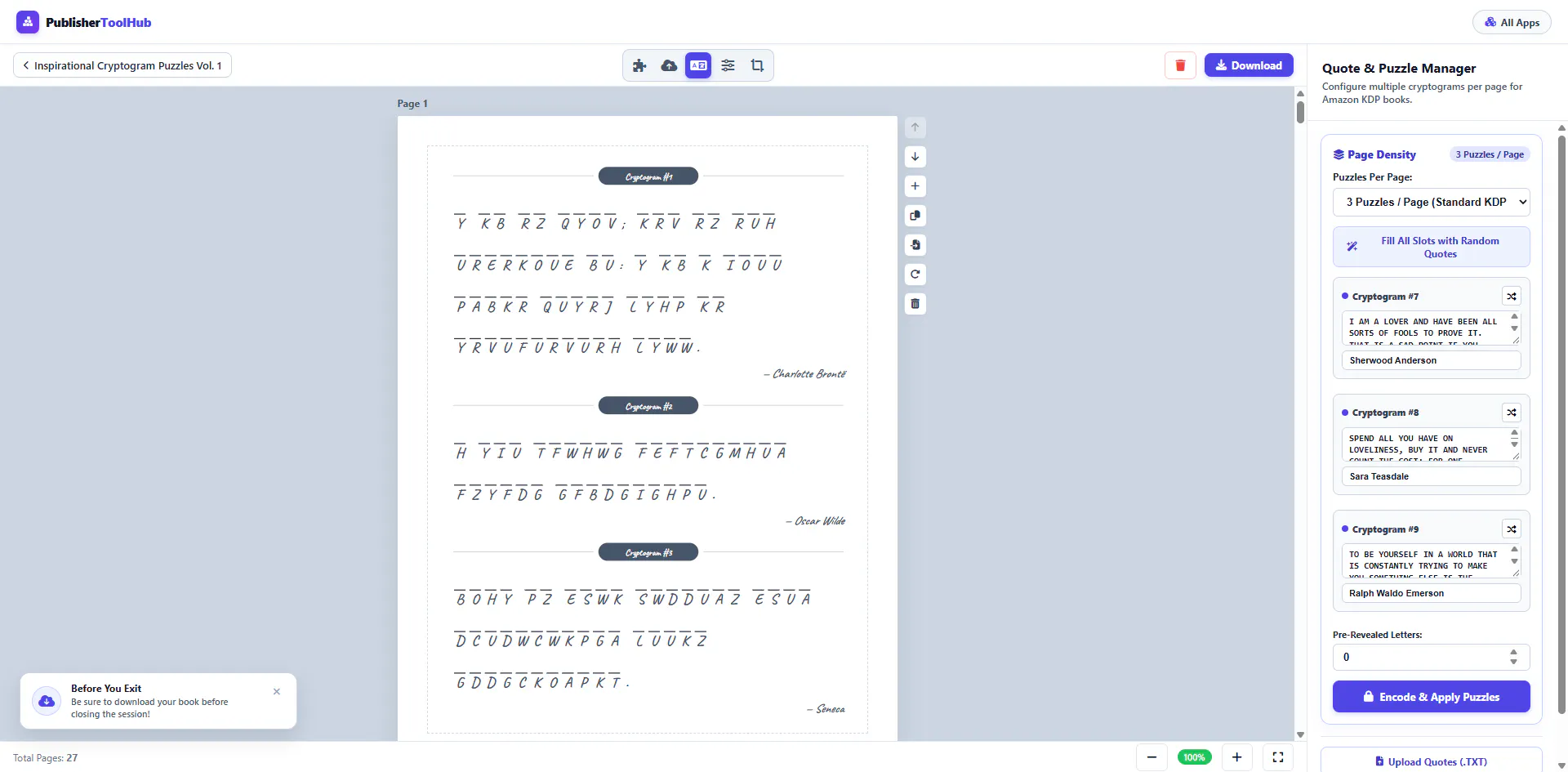
Task: Edit the Sherwood Anderson author field
Action: [1431, 360]
